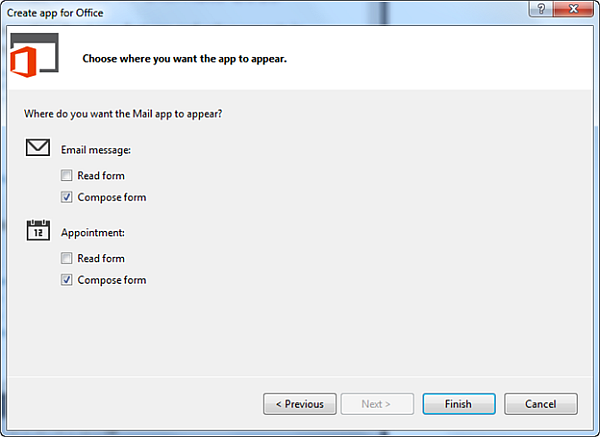The width and height of the screenshot is (600, 437).
Task: Click the envelope icon beside Email message
Action: pos(39,149)
